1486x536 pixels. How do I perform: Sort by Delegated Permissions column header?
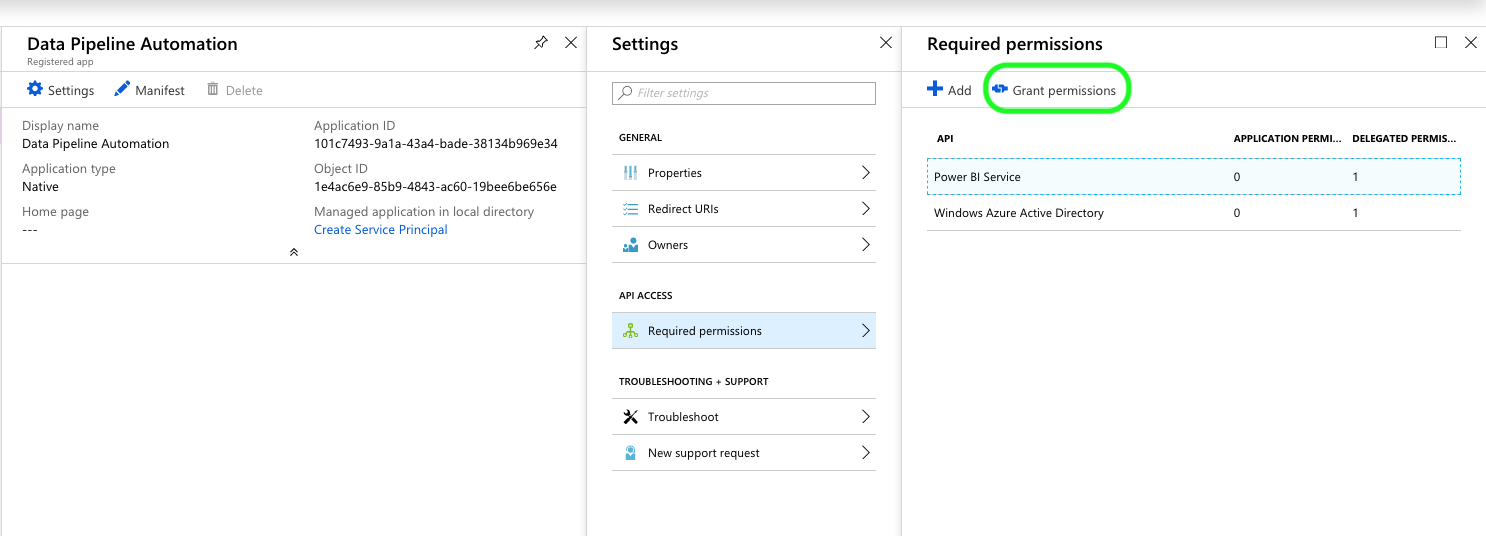tap(1404, 139)
